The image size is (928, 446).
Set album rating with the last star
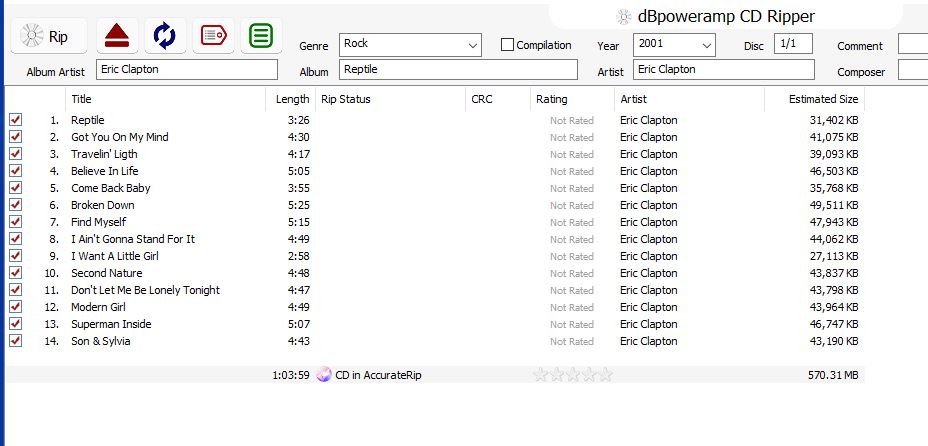tap(605, 375)
